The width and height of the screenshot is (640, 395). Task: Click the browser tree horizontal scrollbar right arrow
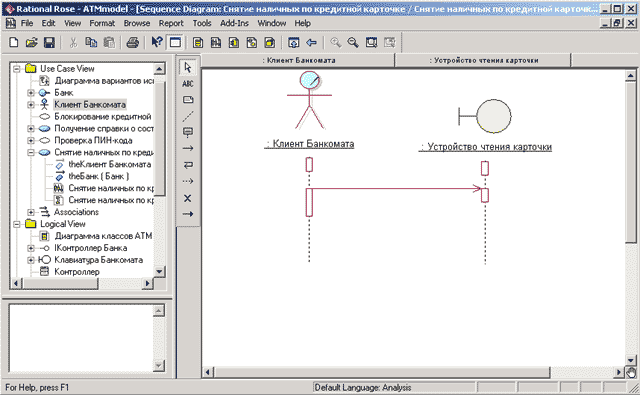click(x=148, y=283)
